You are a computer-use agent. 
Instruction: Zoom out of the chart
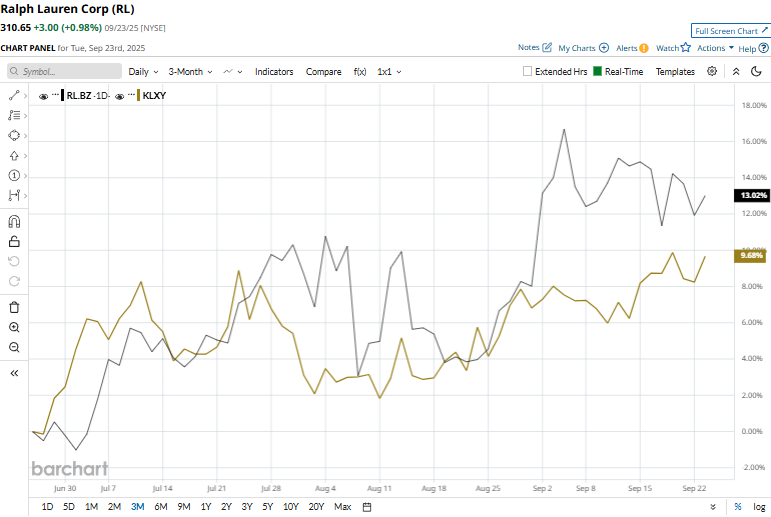click(x=14, y=347)
